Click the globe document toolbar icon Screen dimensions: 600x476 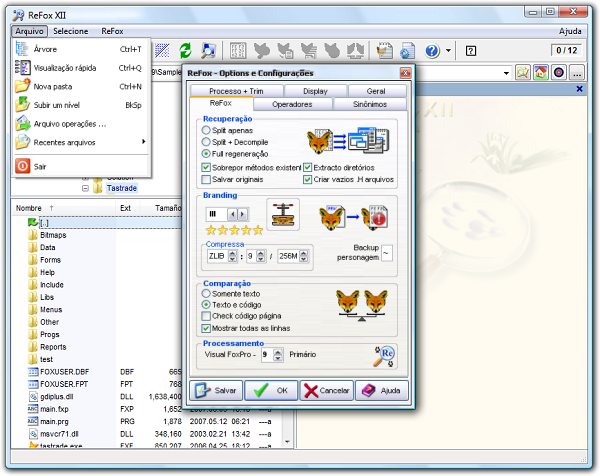click(407, 51)
